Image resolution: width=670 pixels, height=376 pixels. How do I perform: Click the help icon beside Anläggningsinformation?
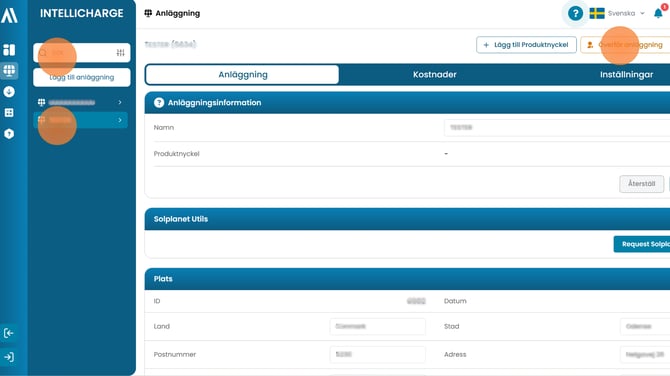point(159,103)
